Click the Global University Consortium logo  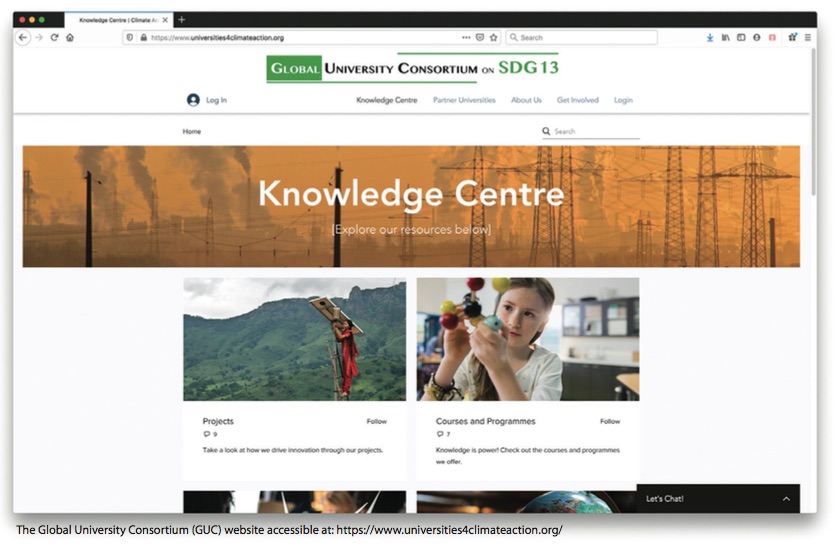pos(412,68)
